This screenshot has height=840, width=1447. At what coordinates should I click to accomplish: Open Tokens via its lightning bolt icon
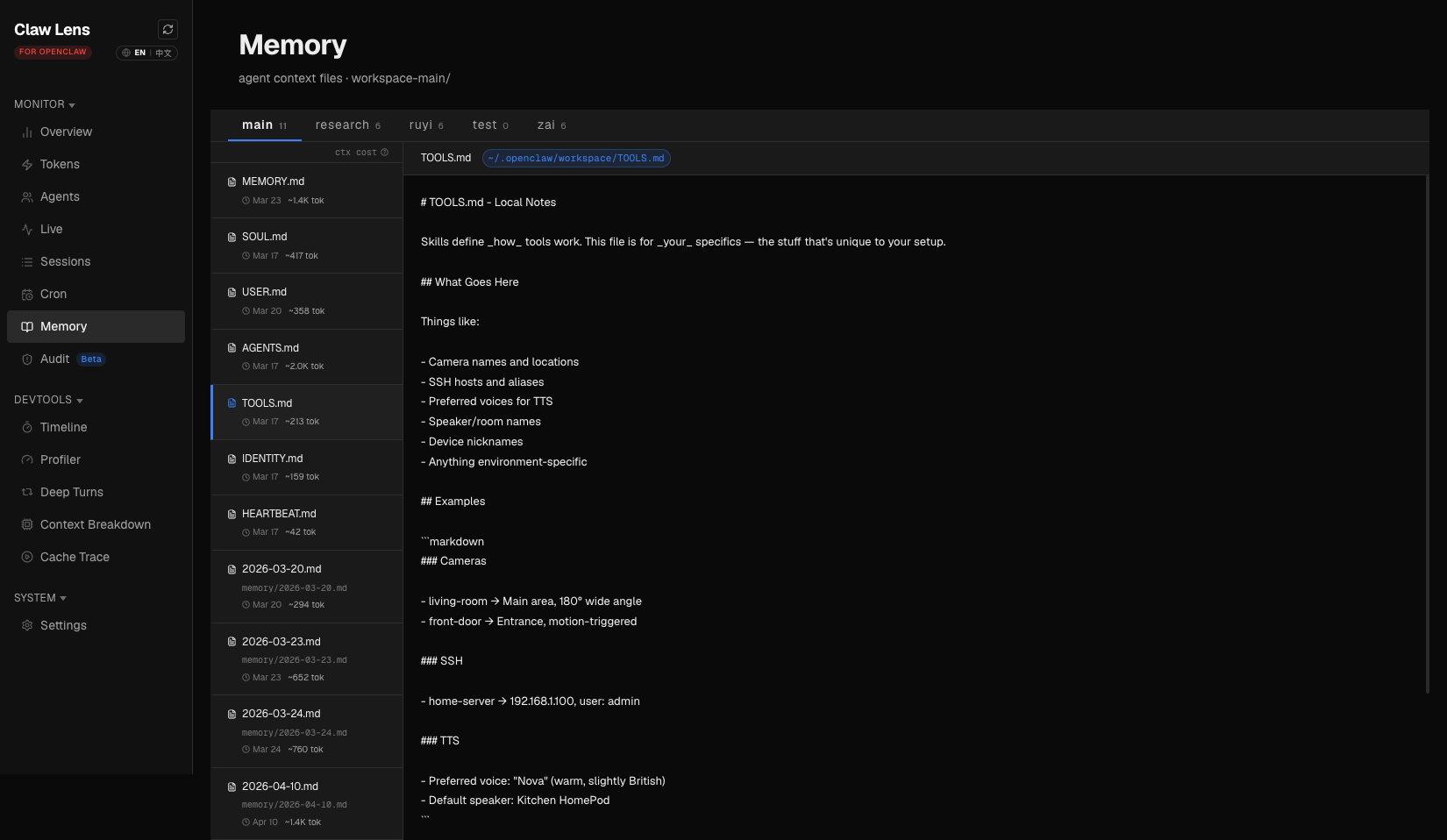tap(27, 165)
